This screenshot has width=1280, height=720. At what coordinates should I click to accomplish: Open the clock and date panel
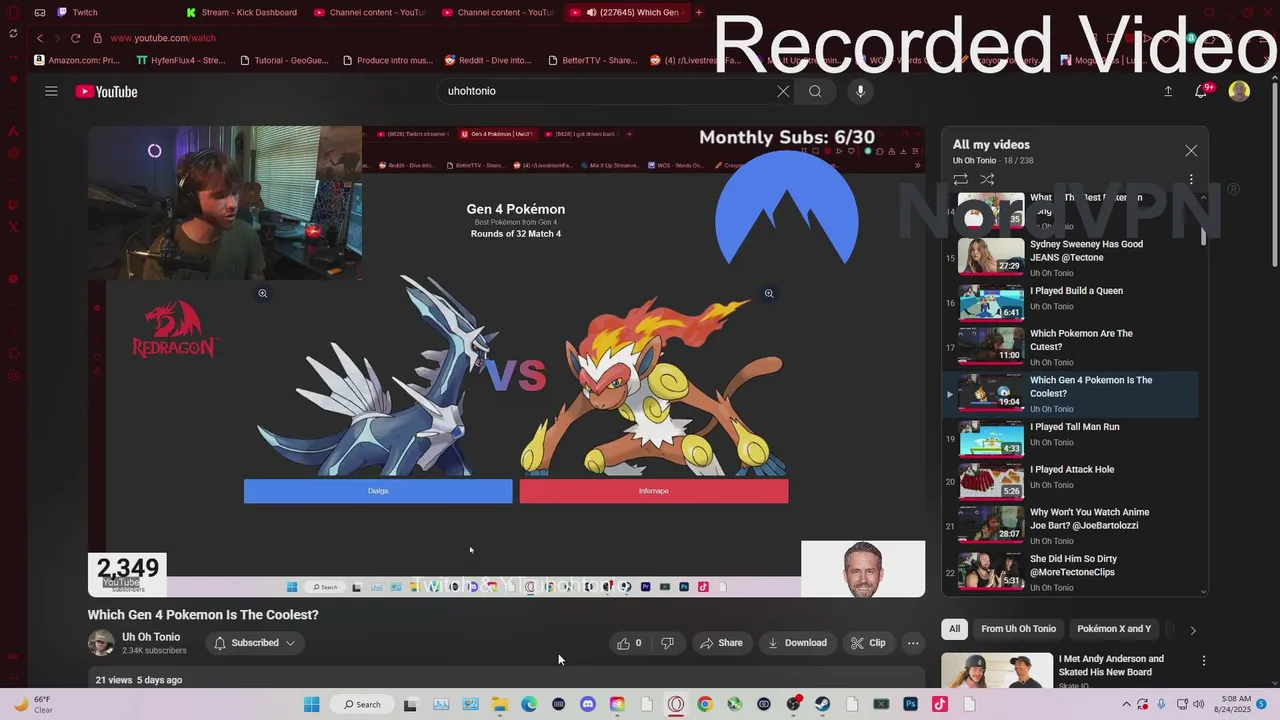1233,704
